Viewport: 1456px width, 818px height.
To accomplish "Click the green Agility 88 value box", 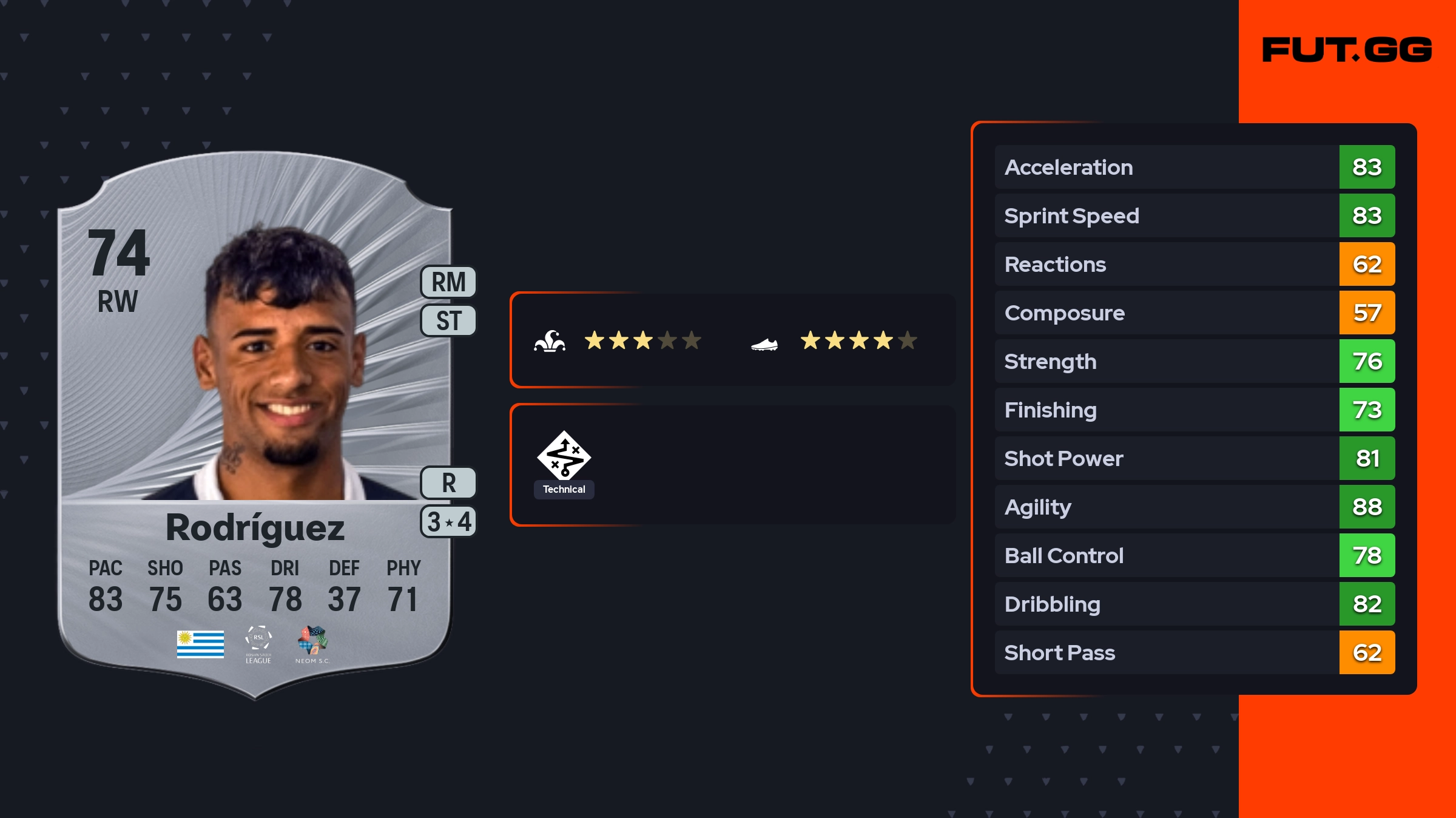I will [x=1367, y=507].
